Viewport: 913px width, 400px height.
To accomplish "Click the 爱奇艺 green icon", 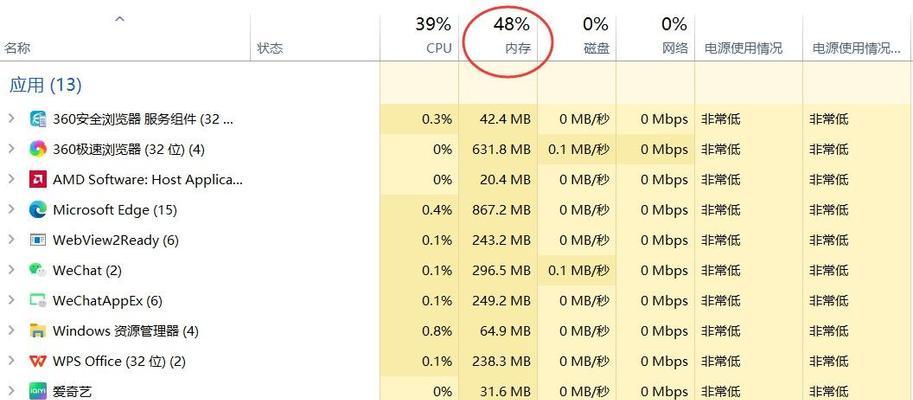I will 38,391.
